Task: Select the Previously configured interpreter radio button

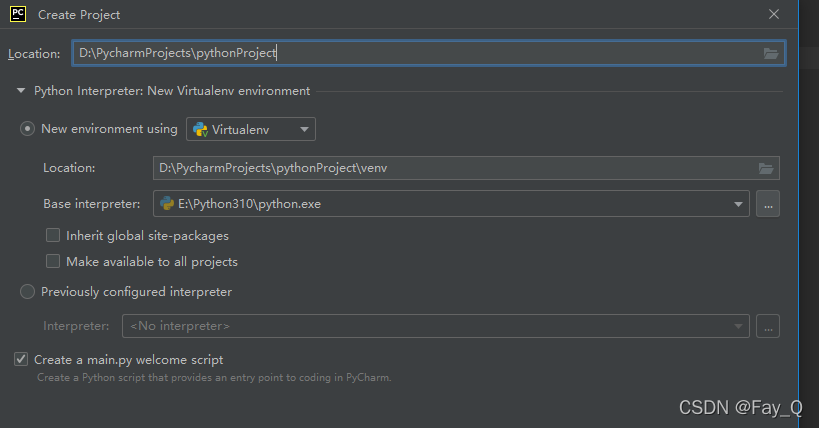Action: point(27,292)
